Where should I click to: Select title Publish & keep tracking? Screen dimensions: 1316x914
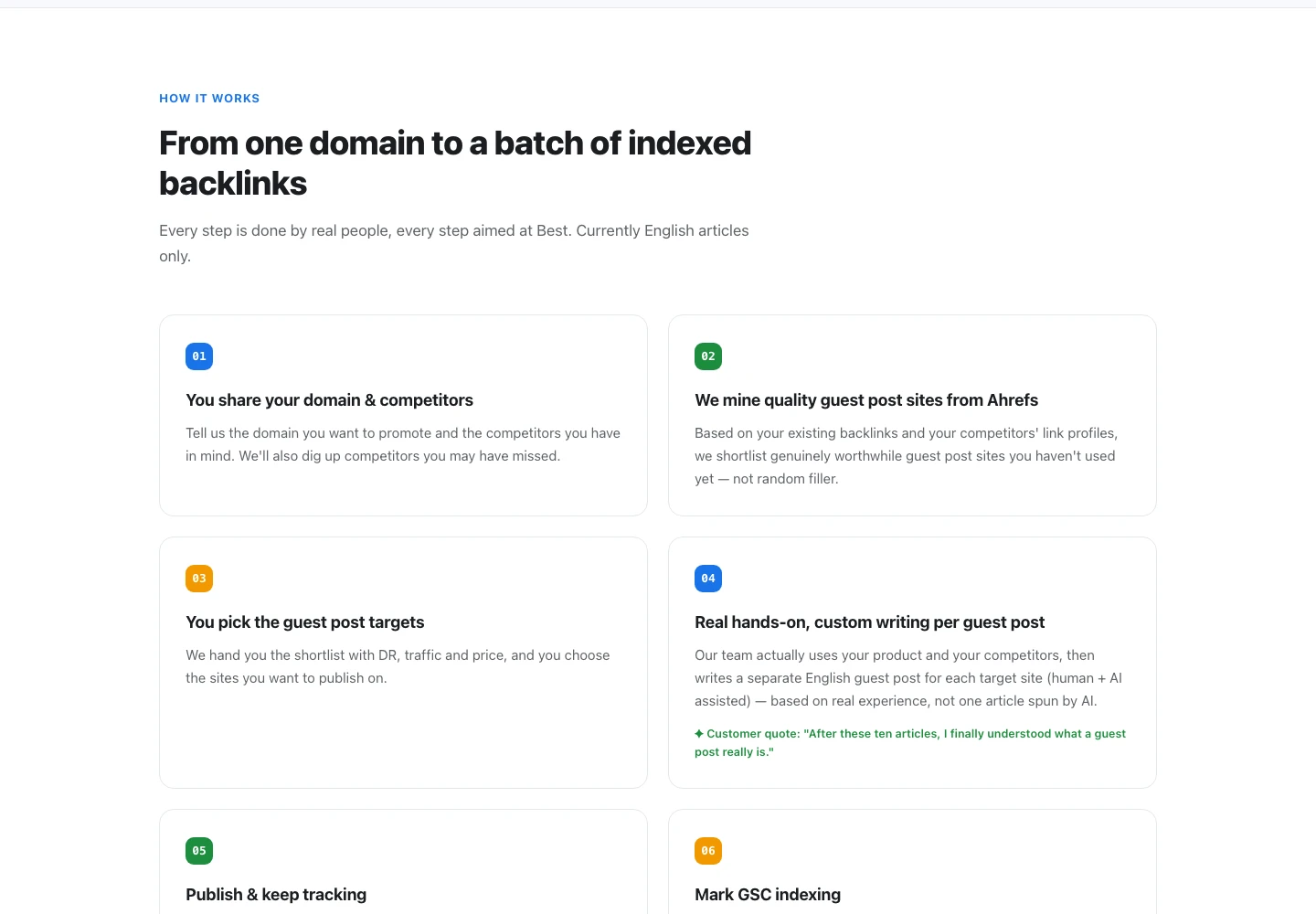click(x=276, y=895)
